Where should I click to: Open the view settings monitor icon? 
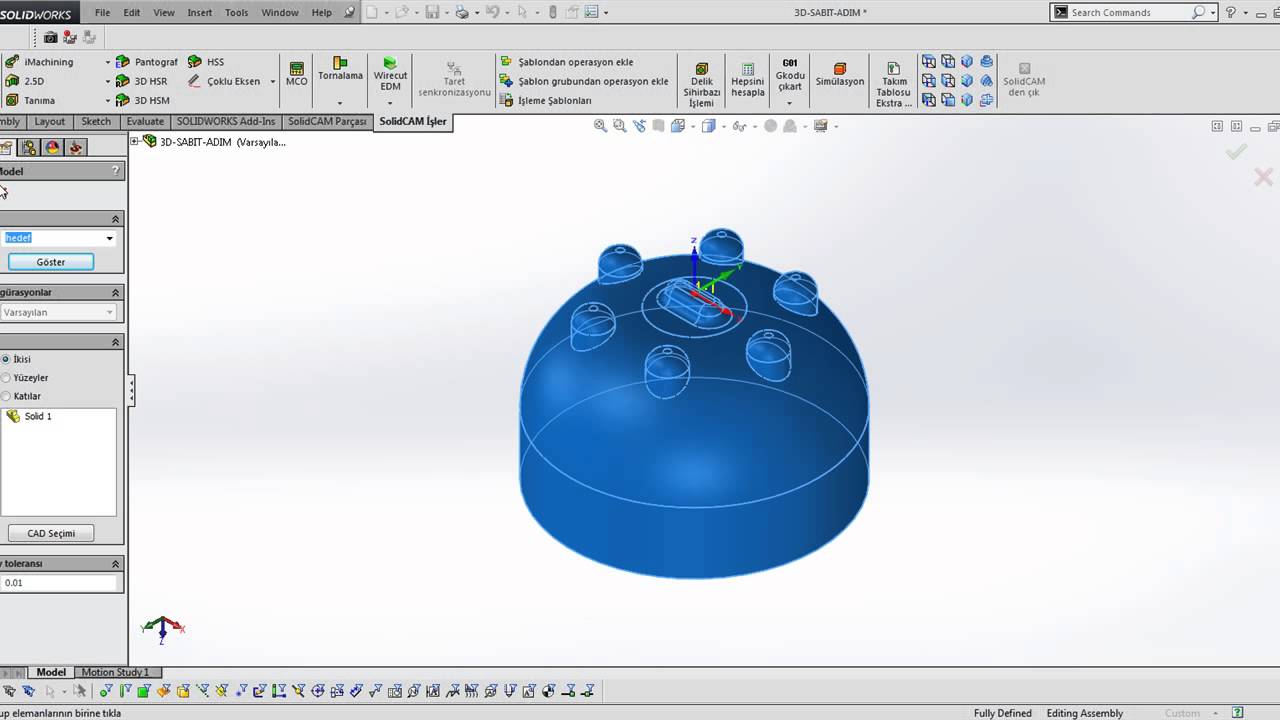coord(821,126)
